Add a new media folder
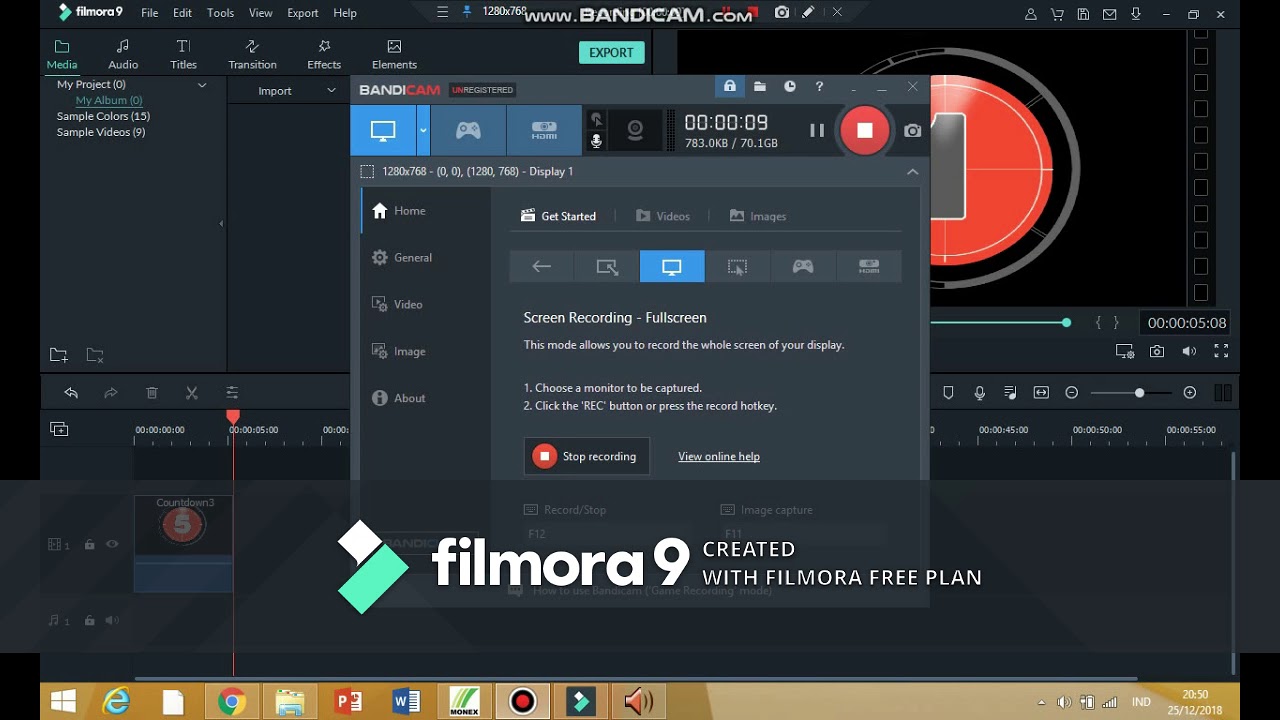Image resolution: width=1280 pixels, height=720 pixels. click(x=59, y=355)
